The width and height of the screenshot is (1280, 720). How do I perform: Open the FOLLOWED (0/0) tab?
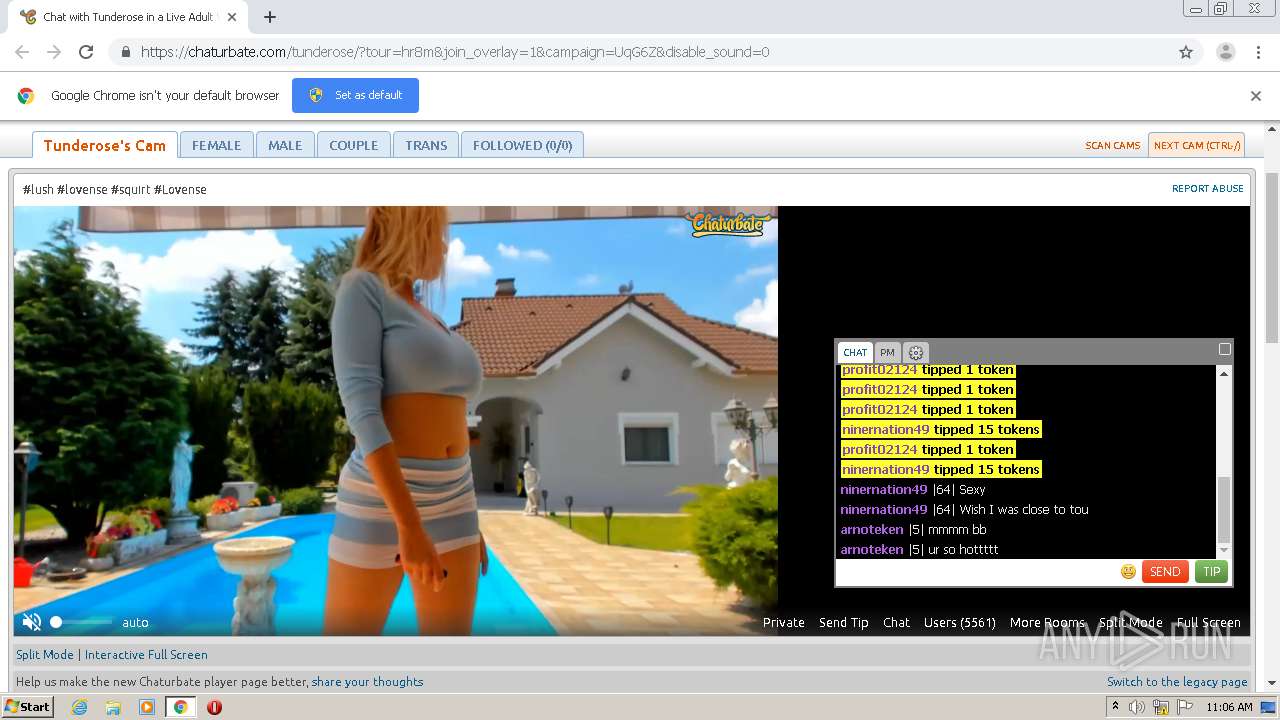pyautogui.click(x=522, y=145)
